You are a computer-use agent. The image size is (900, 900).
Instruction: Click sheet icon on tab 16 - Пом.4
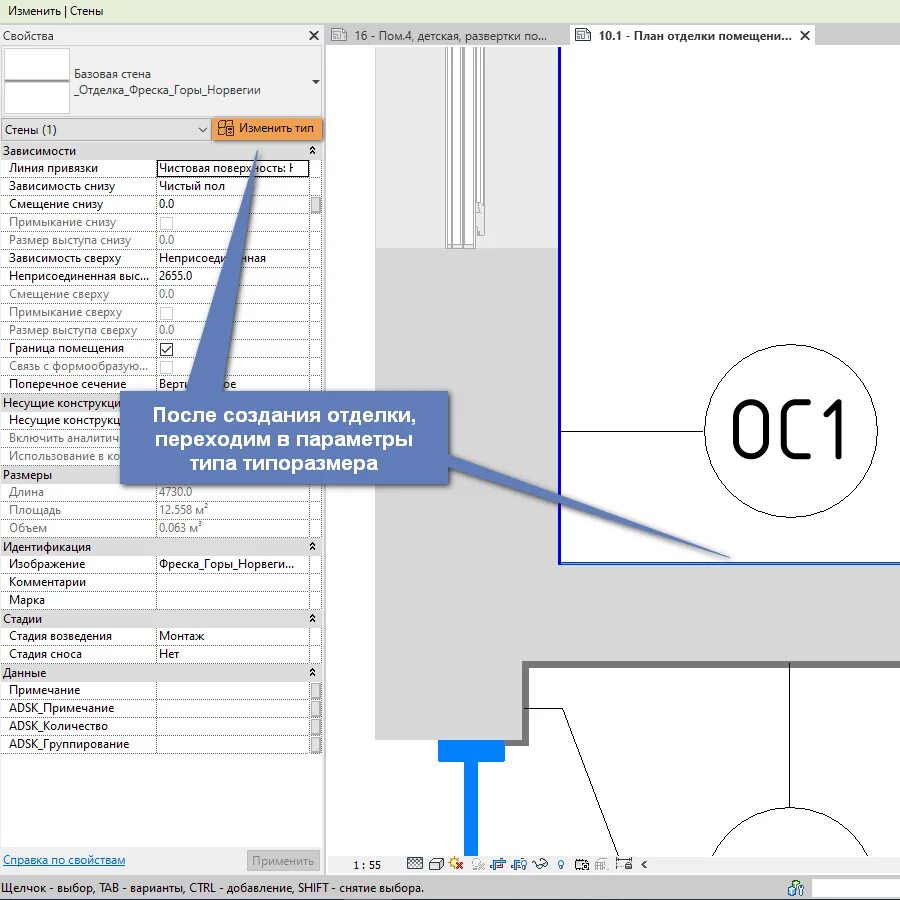pos(339,35)
